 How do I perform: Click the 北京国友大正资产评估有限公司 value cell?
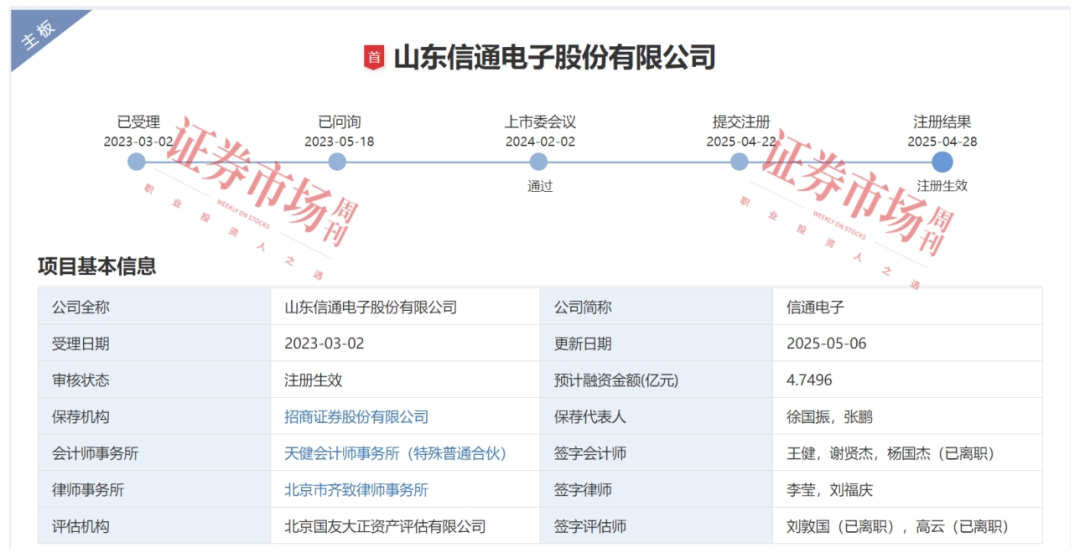405,526
